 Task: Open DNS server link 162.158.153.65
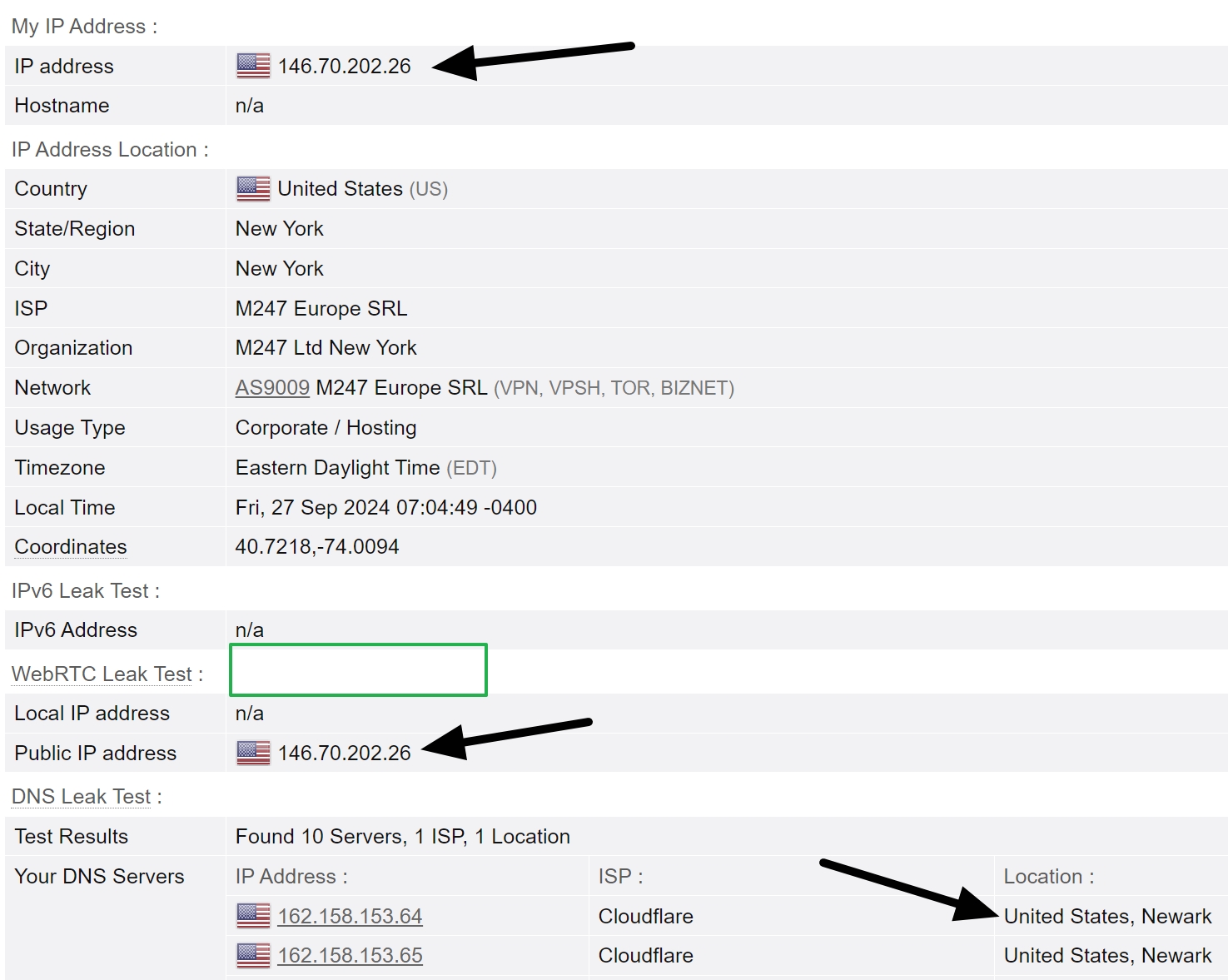[350, 955]
